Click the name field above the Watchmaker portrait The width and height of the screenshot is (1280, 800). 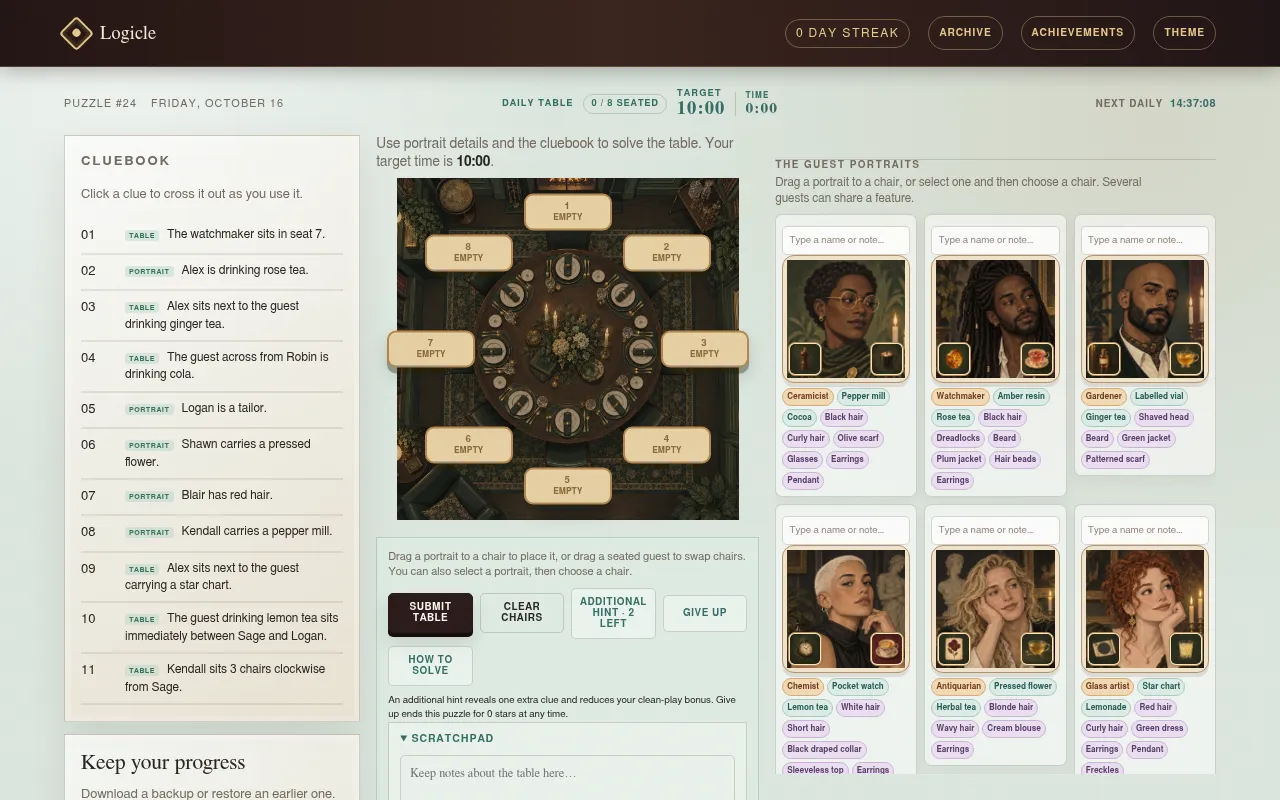coord(995,240)
